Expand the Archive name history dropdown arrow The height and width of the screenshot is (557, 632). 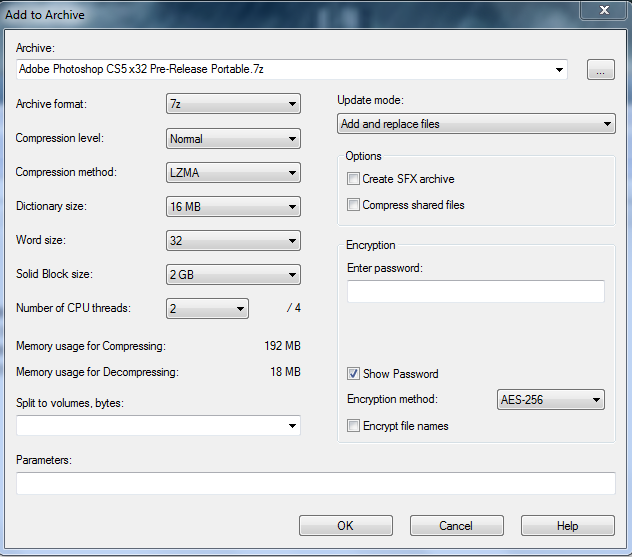pyautogui.click(x=559, y=70)
